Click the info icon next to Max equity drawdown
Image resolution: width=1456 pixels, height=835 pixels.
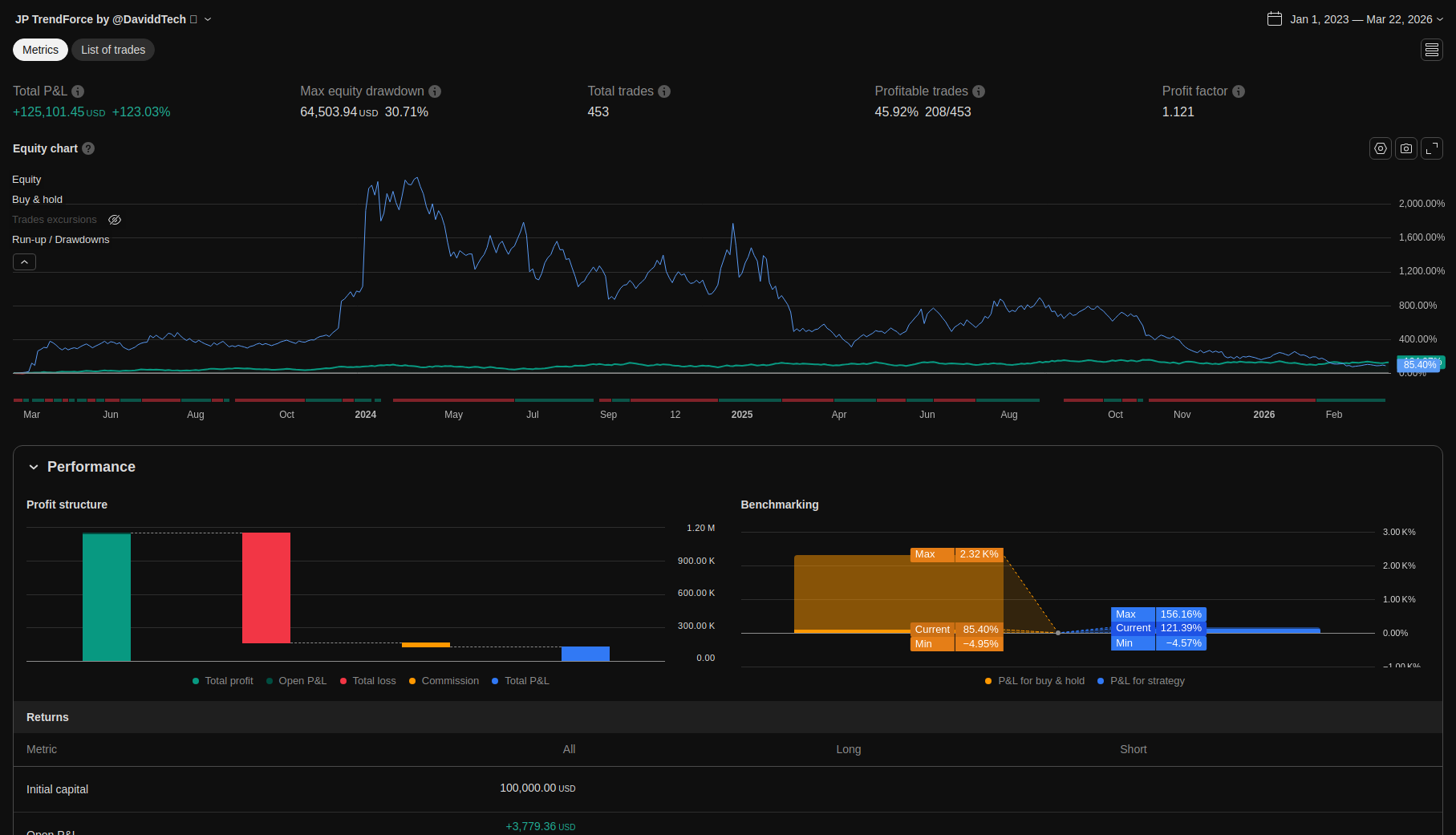[435, 91]
